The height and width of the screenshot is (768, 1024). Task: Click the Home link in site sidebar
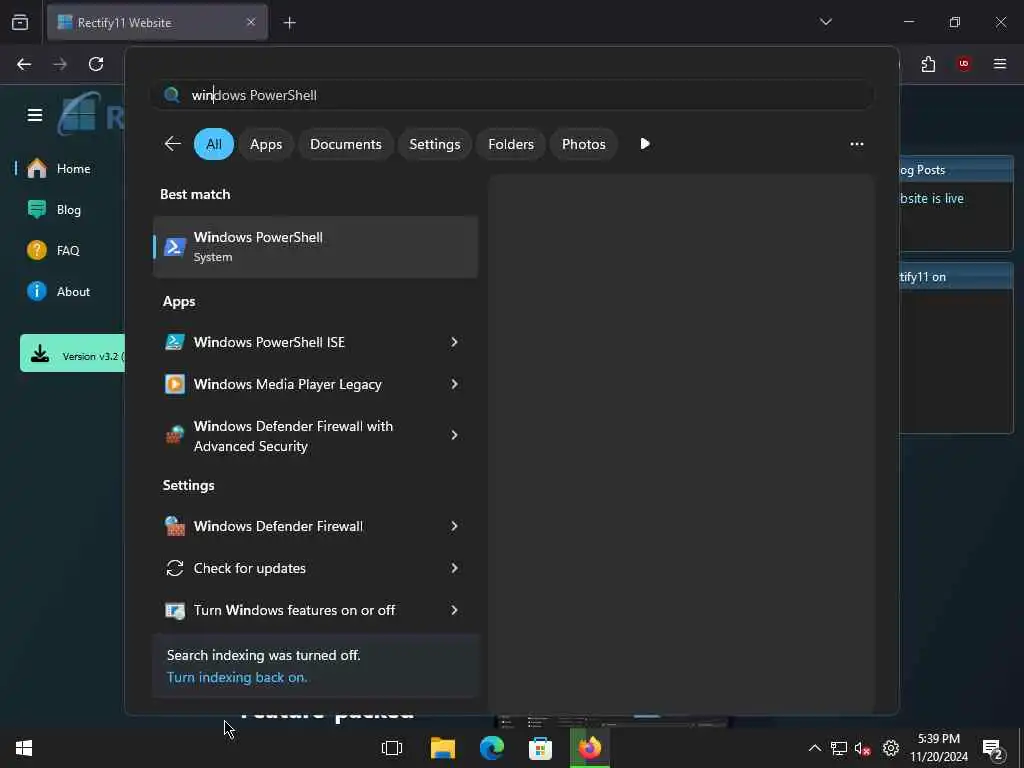pos(73,168)
